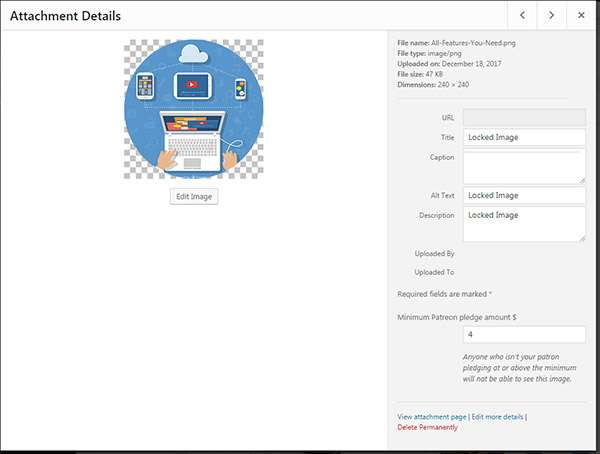Screen dimensions: 600x454
Task: Click the Dimensions 240 × 240 text
Action: 433,85
